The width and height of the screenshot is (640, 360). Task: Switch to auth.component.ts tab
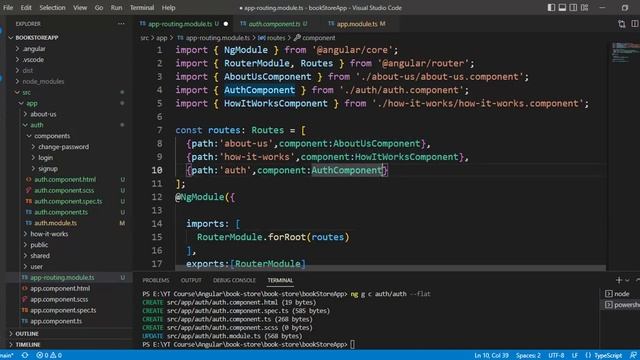274,24
